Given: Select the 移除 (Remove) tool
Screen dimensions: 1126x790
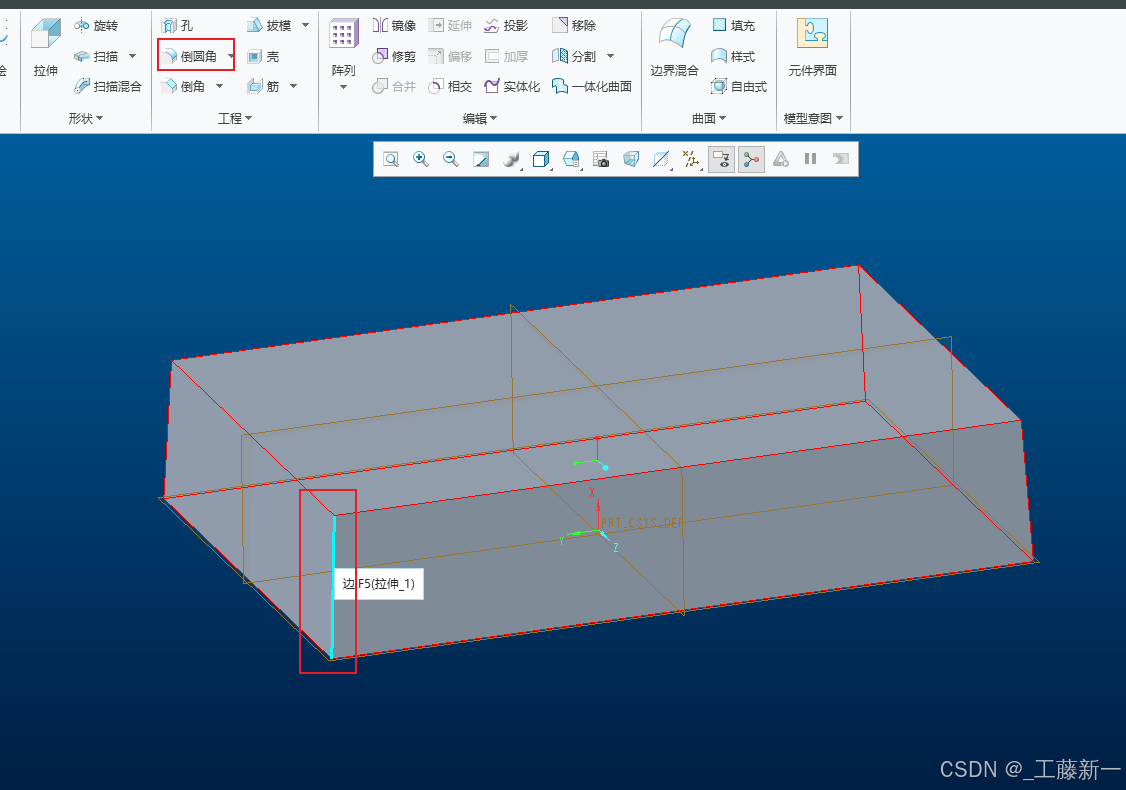Looking at the screenshot, I should point(574,26).
